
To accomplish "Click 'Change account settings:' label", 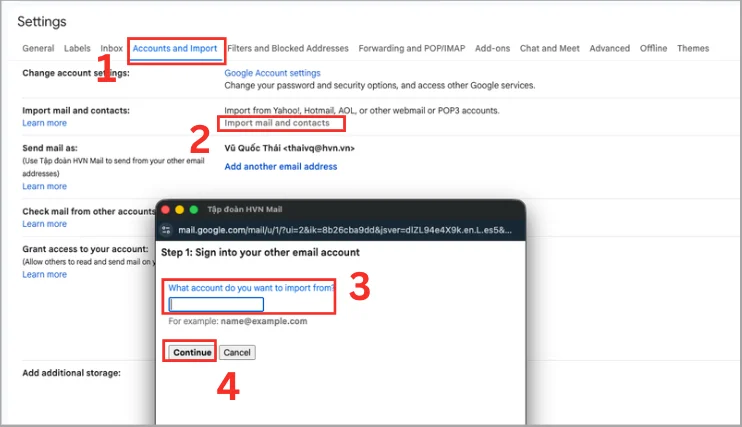I will click(76, 73).
